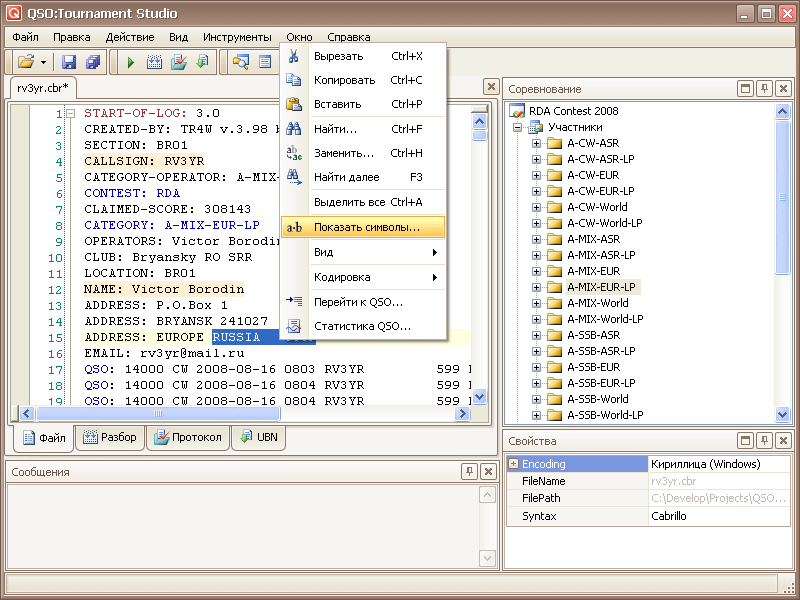Choose Показать символы... menu entry
Viewport: 800px width, 600px height.
click(367, 227)
